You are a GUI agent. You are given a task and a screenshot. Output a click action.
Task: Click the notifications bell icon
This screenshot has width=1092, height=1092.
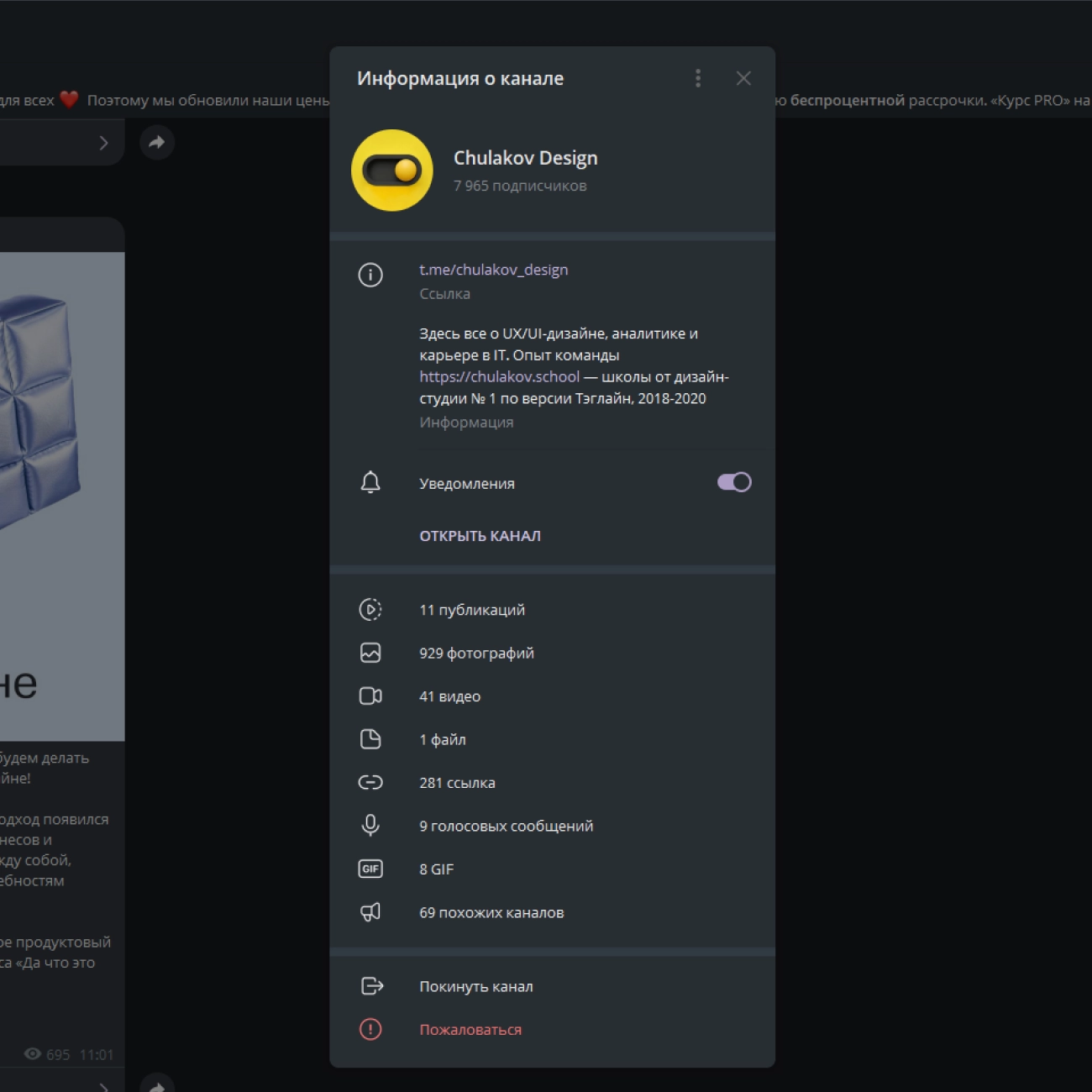[x=370, y=482]
